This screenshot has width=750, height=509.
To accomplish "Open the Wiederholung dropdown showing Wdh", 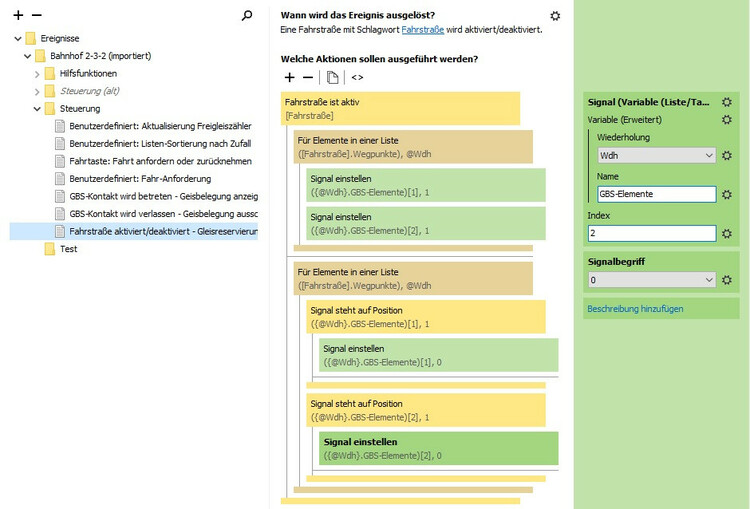I will click(655, 156).
